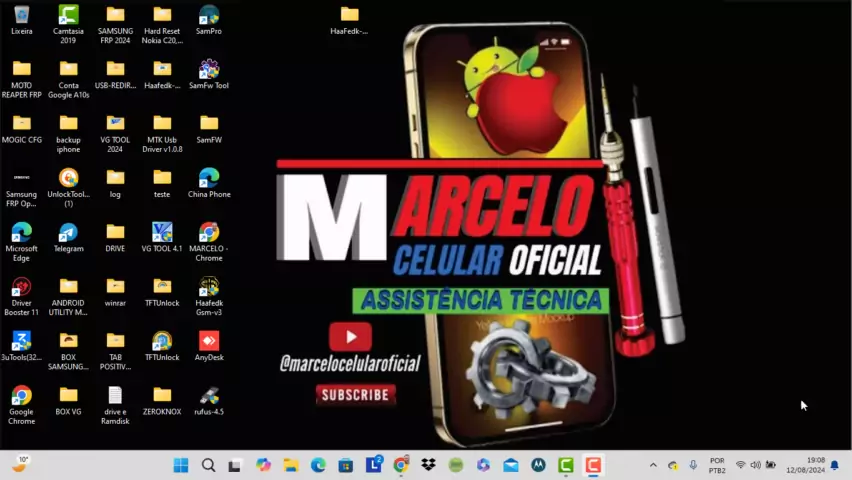Open the weather widget on taskbar
The width and height of the screenshot is (852, 480).
[20, 464]
